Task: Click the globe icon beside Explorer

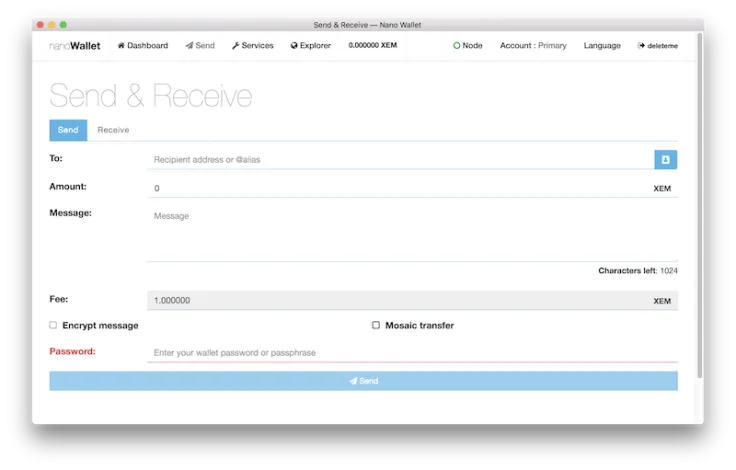Action: [294, 46]
